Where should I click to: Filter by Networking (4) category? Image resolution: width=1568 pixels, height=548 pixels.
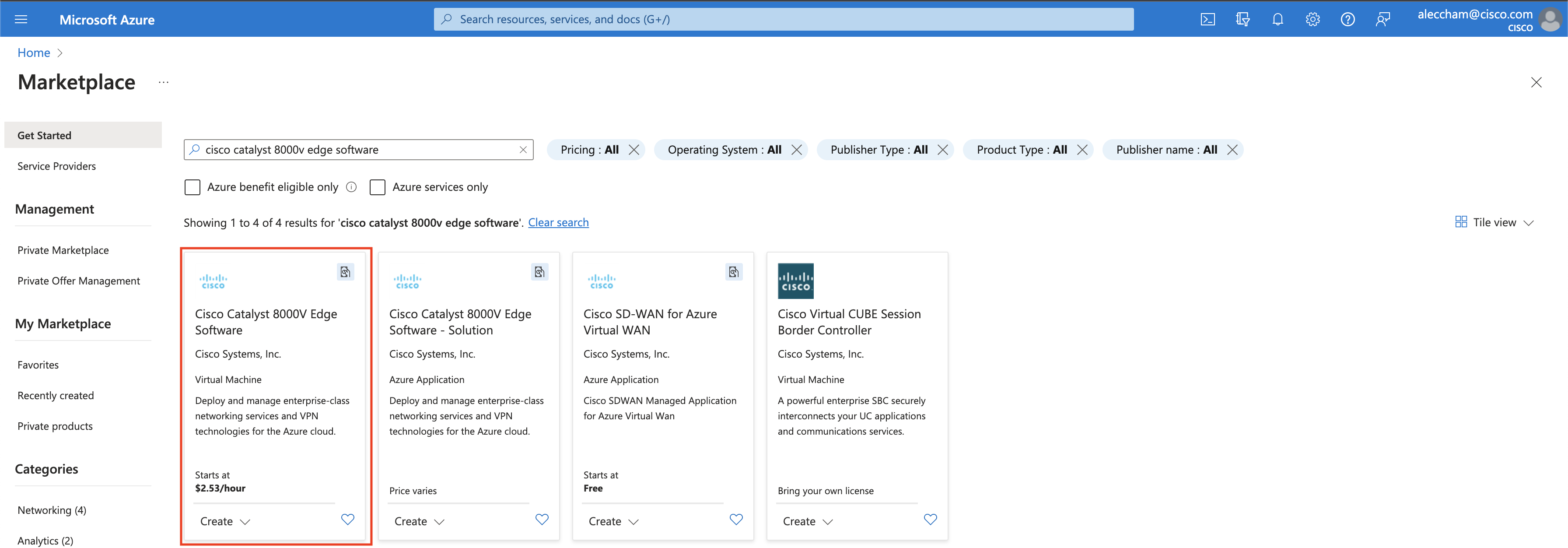52,510
